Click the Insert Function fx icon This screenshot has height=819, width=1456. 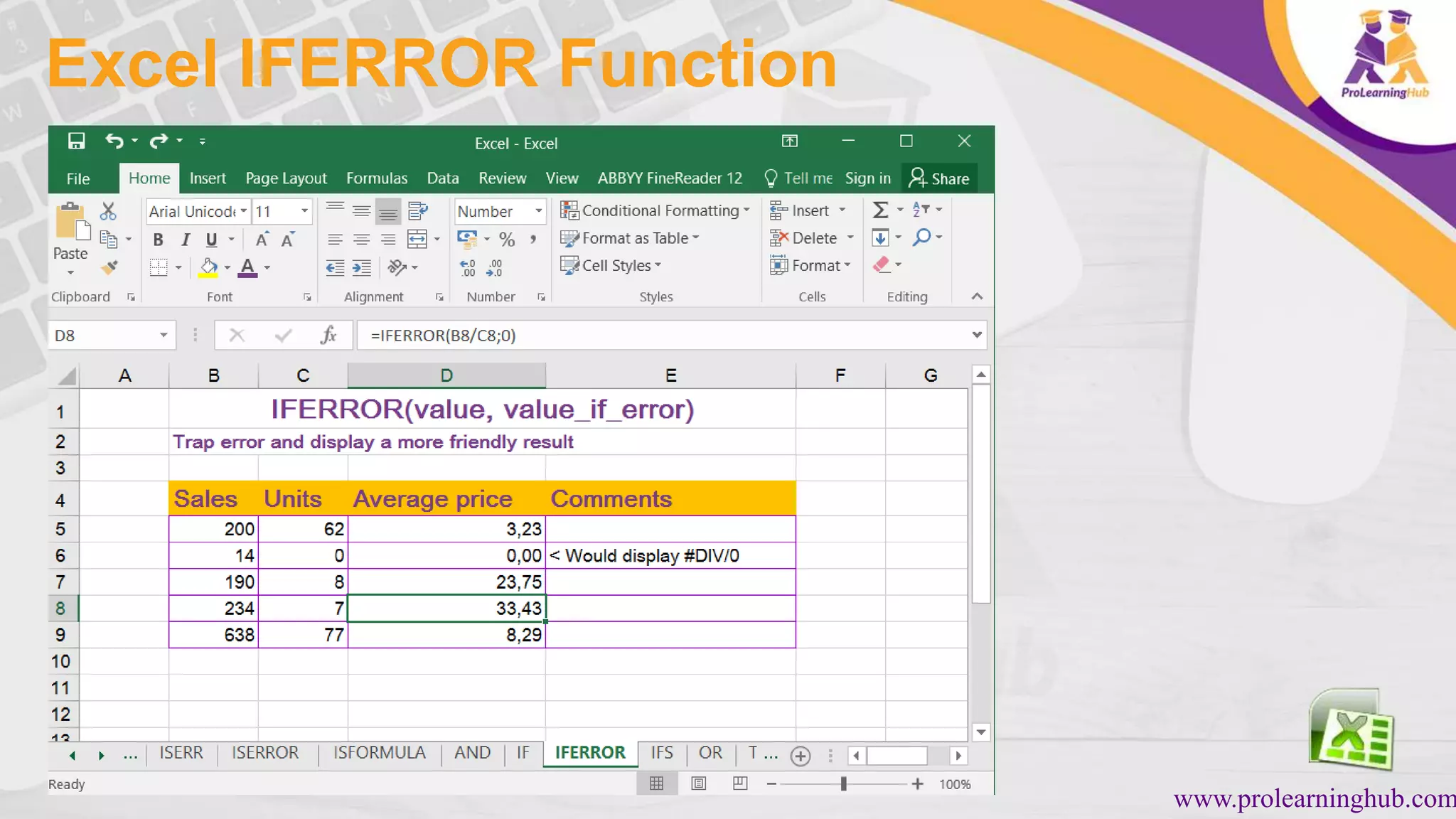(328, 335)
